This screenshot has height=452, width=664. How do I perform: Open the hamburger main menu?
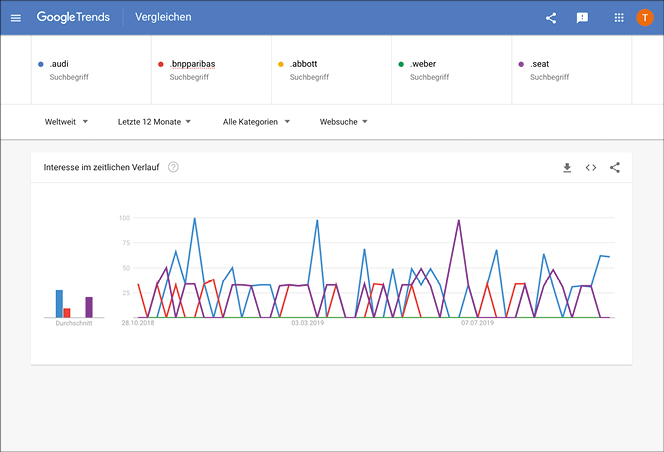[16, 18]
